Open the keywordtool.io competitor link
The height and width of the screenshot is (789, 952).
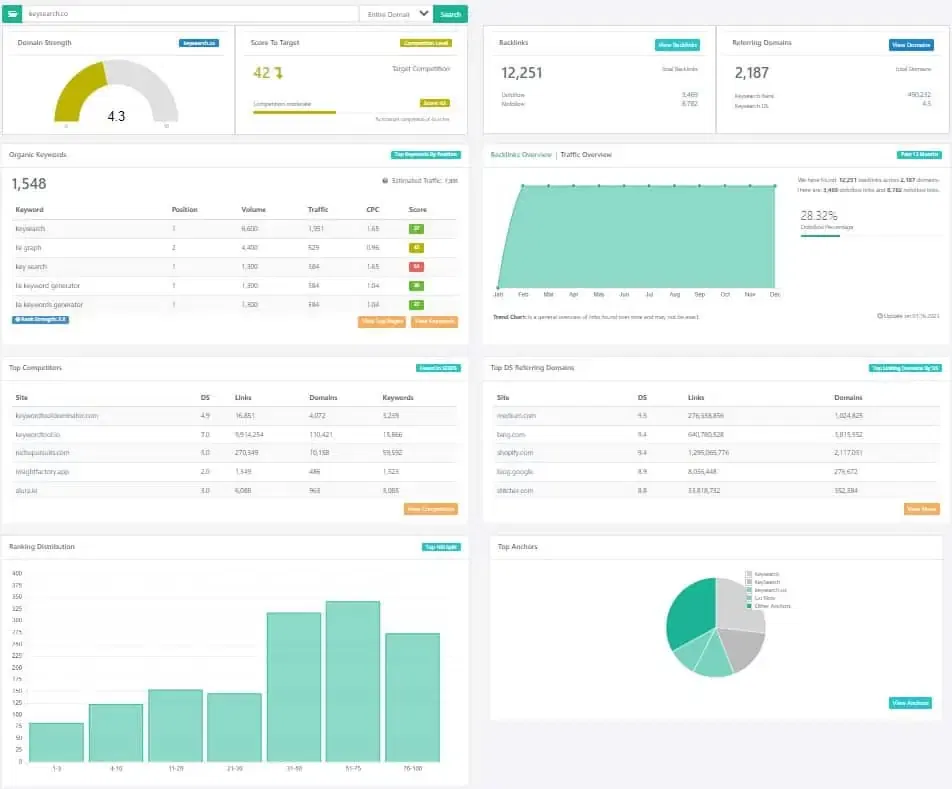36,434
